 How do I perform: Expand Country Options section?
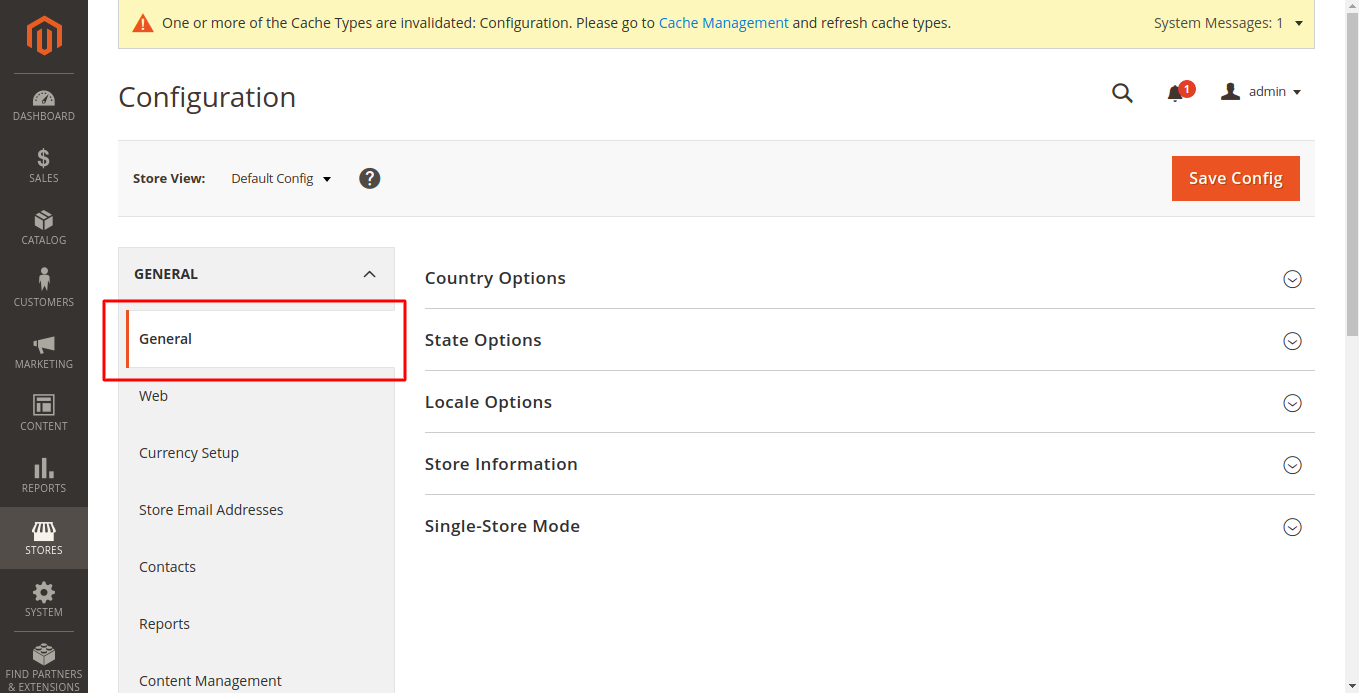click(869, 278)
